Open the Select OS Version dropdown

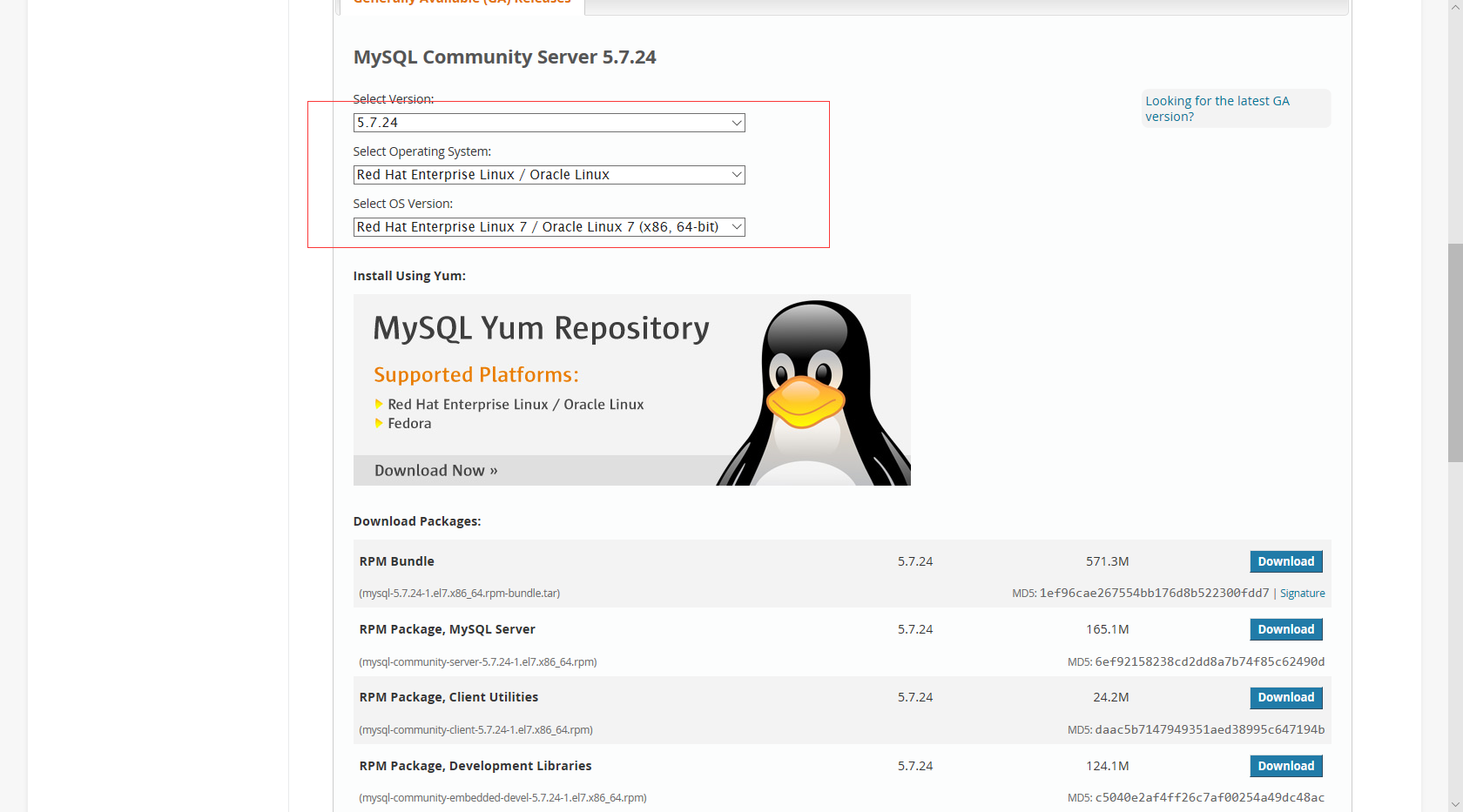[549, 227]
